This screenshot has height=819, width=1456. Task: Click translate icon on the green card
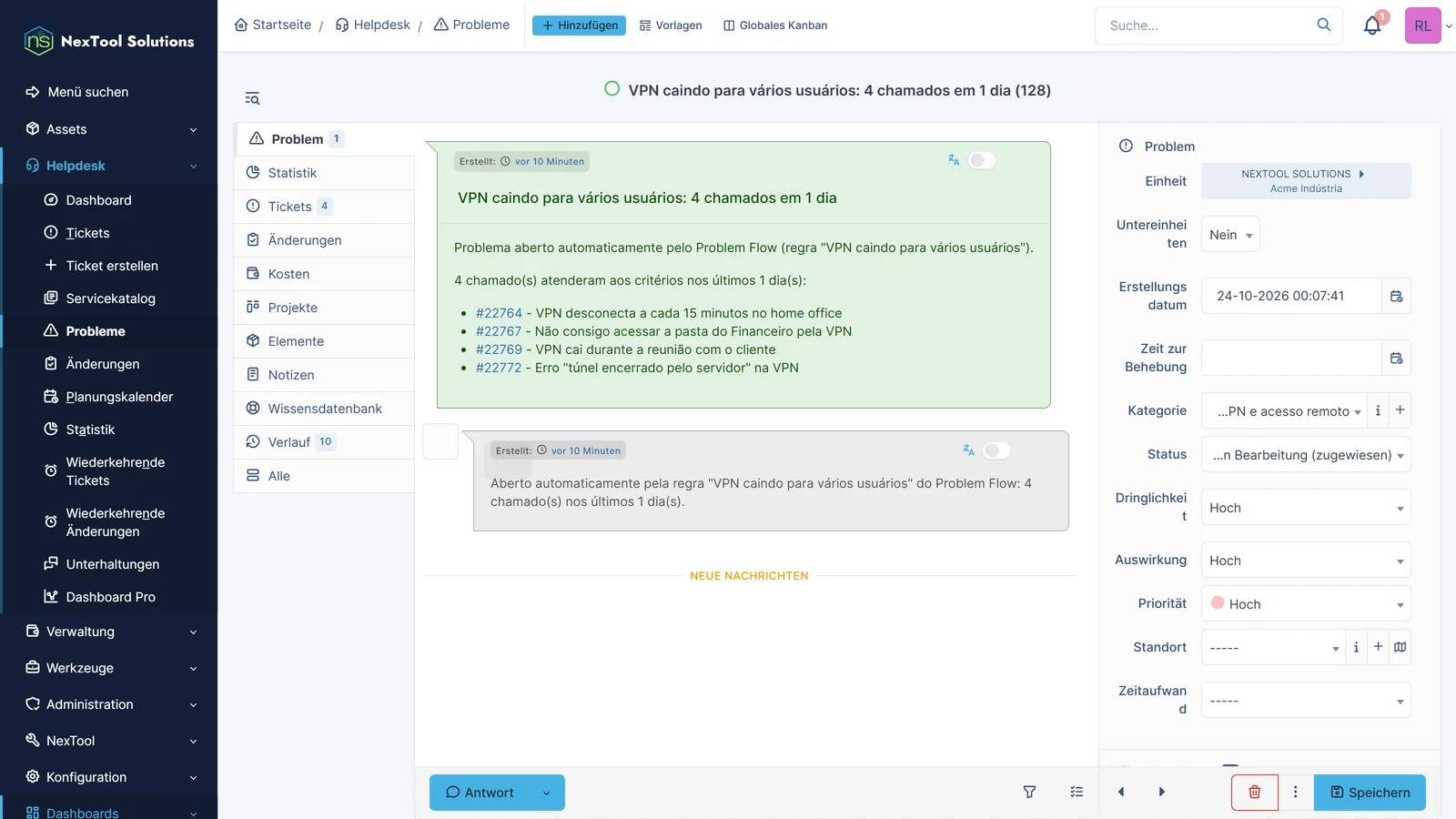(x=954, y=160)
